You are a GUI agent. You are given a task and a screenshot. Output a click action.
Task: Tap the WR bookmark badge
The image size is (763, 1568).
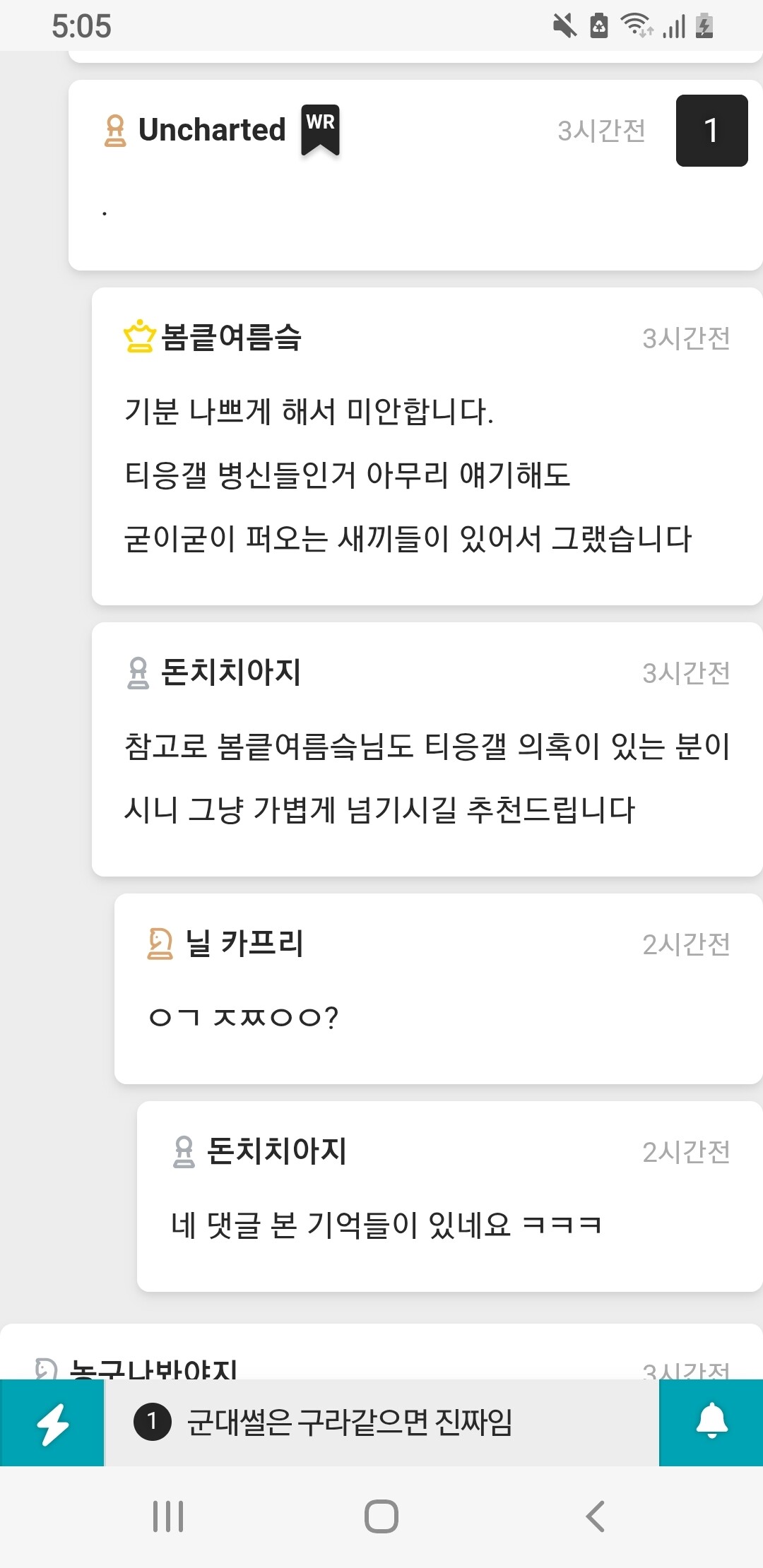(320, 129)
